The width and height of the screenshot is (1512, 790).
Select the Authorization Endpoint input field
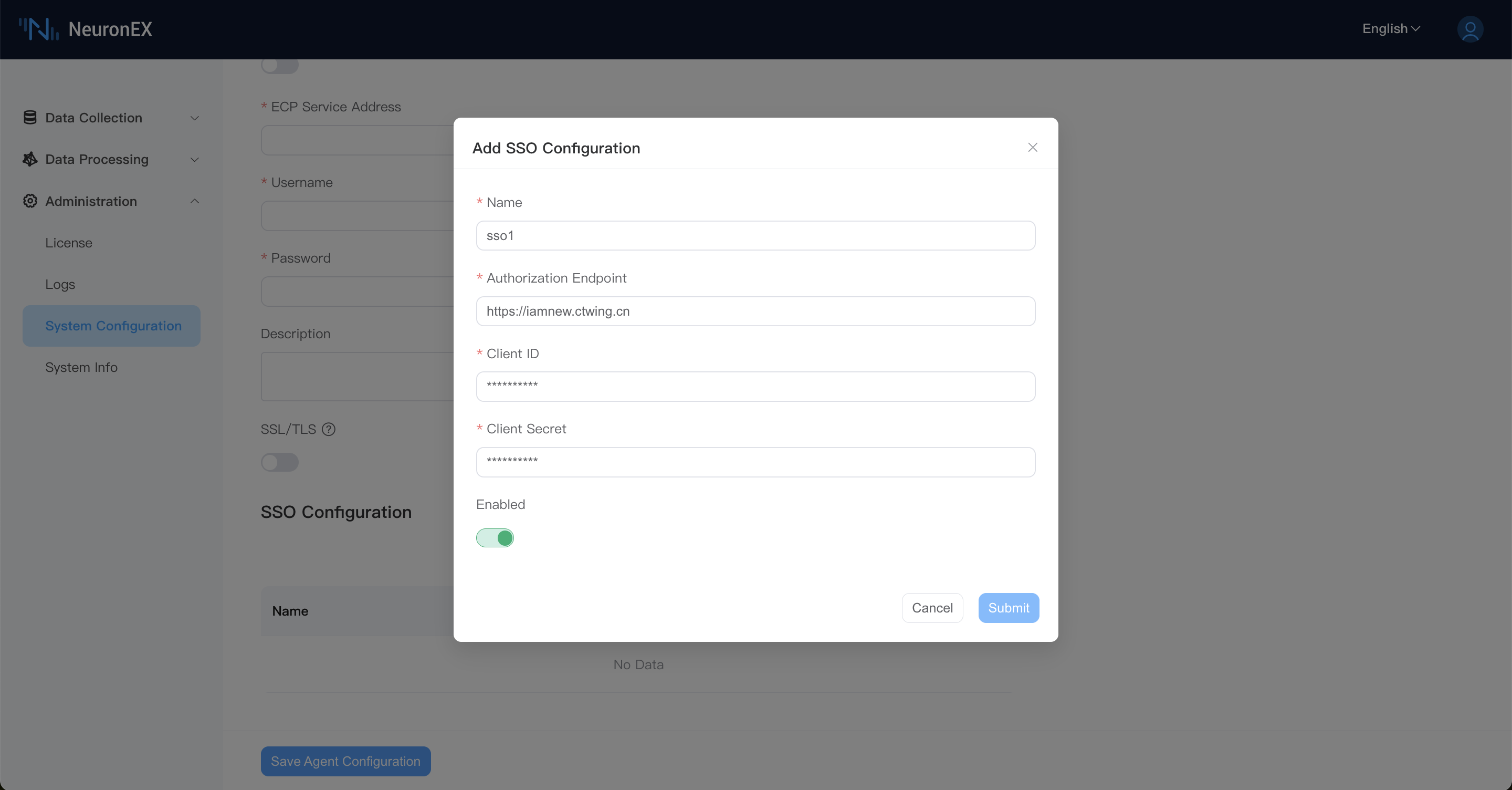(x=755, y=311)
